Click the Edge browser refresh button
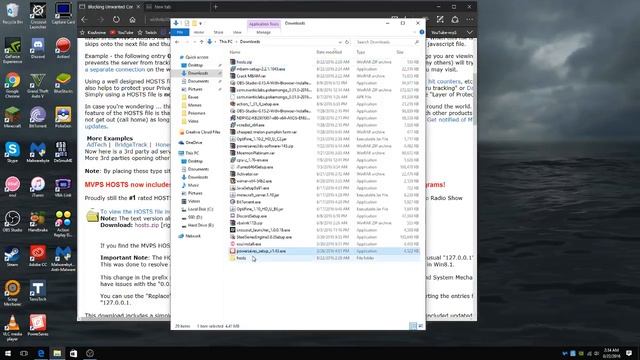The image size is (640, 360). coord(116,19)
